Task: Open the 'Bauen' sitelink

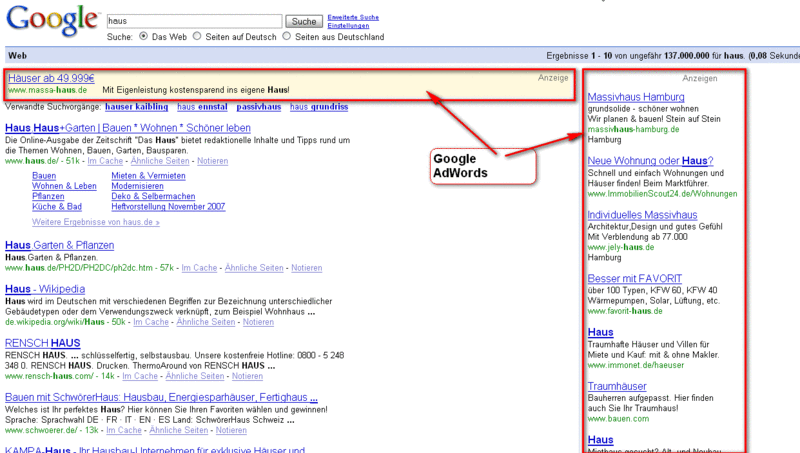Action: 44,175
